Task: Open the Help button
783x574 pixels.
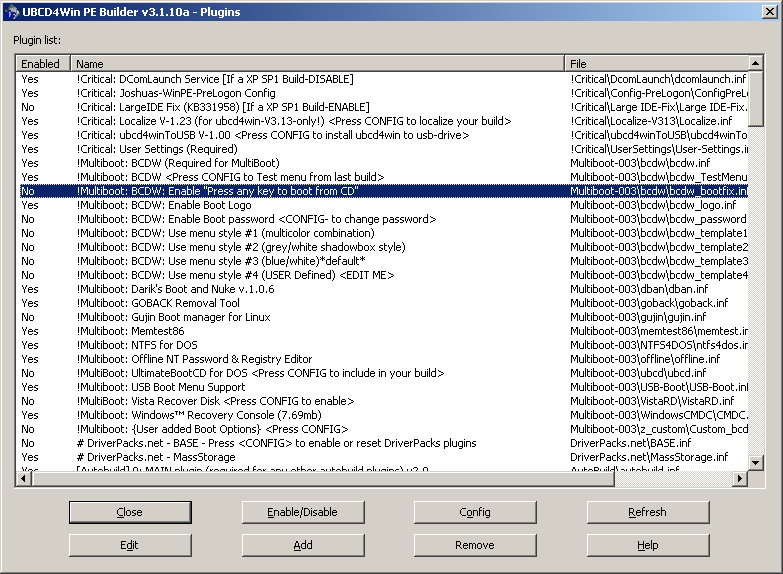Action: tap(648, 545)
